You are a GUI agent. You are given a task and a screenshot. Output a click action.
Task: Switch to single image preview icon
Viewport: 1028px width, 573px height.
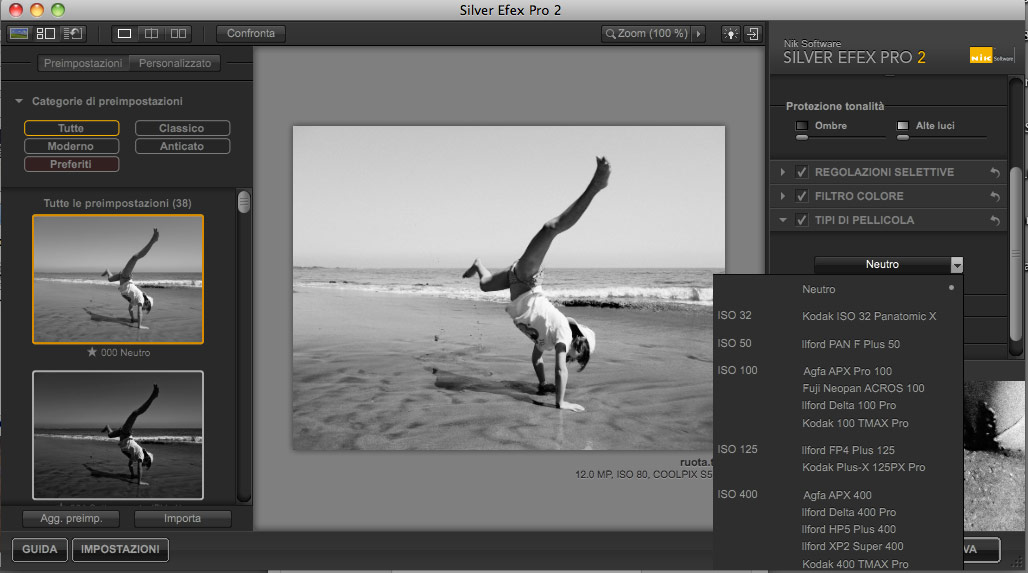pos(125,33)
